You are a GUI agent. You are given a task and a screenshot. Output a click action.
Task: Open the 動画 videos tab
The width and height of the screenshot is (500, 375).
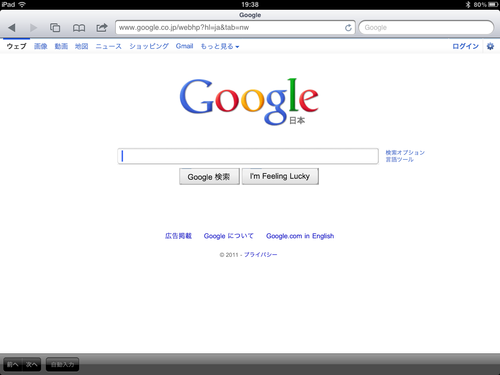point(61,46)
